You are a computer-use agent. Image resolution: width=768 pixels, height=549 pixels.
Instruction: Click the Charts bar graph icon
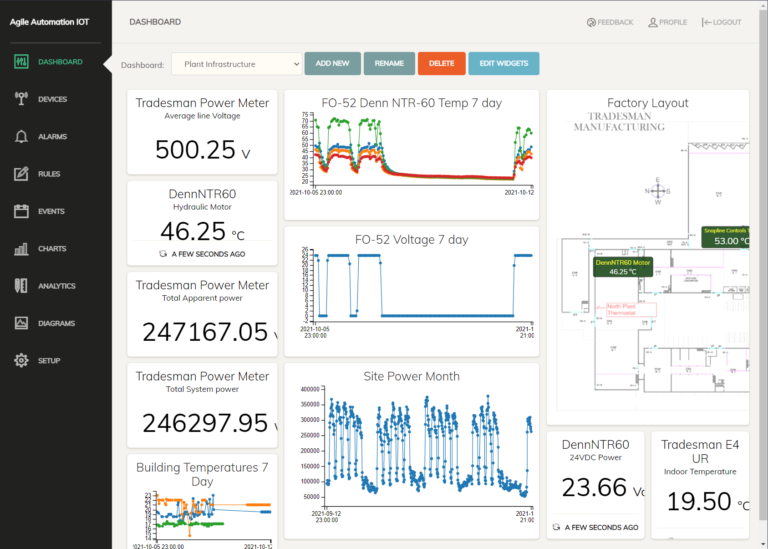point(21,249)
